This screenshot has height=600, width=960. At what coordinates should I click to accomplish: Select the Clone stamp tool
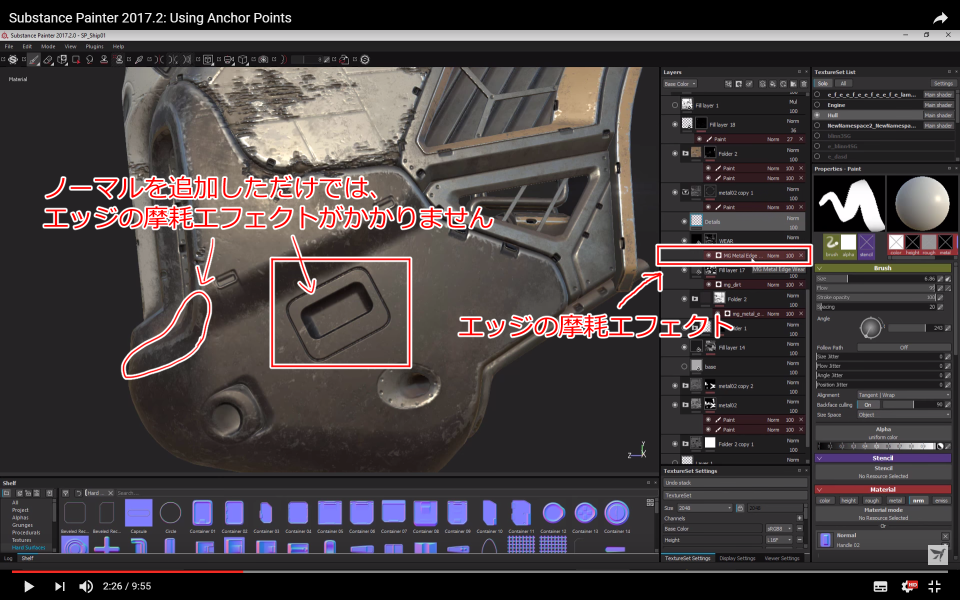(104, 59)
